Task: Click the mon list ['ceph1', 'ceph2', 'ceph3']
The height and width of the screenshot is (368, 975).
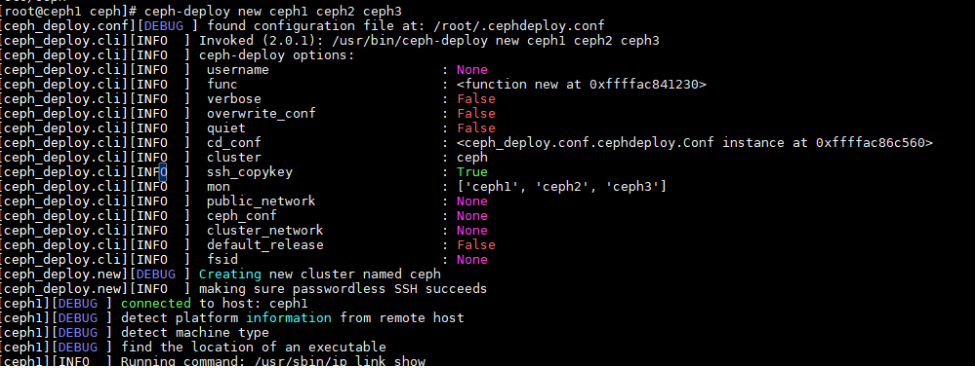Action: tap(561, 186)
